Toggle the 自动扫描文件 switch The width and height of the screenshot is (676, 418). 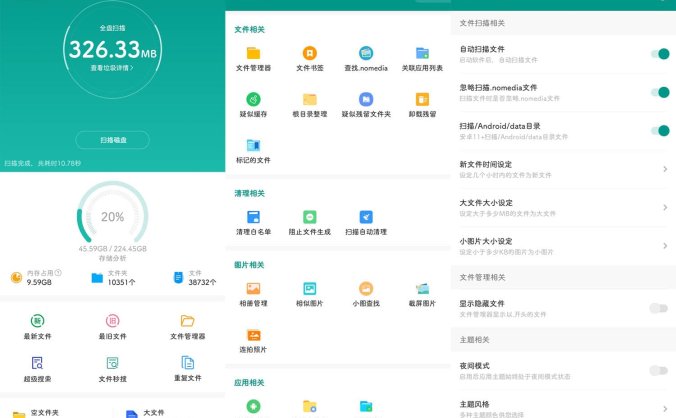[660, 54]
